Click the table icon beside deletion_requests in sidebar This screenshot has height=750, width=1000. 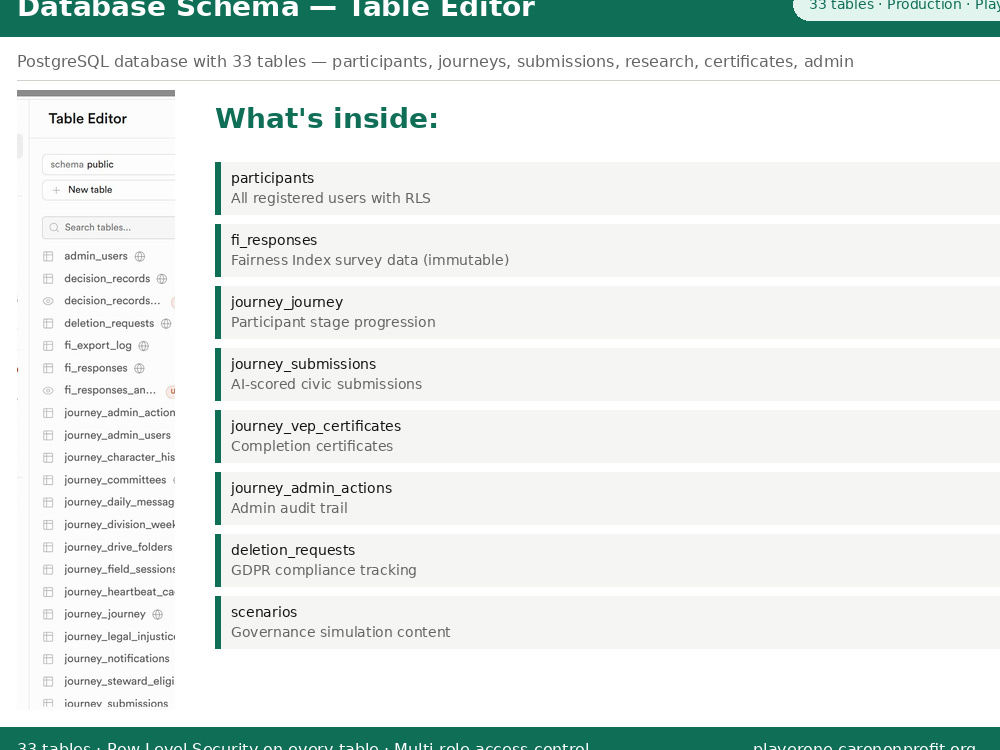click(x=48, y=323)
